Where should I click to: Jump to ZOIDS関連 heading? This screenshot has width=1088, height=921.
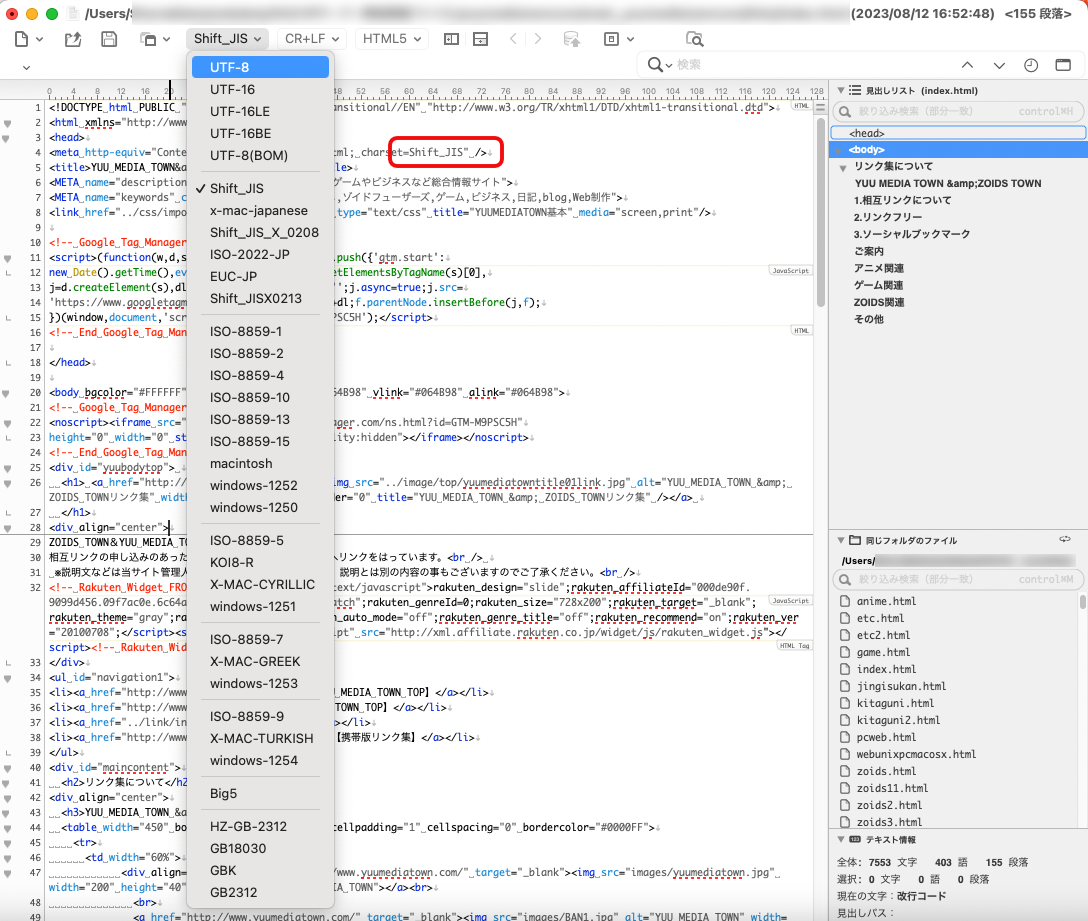point(878,302)
